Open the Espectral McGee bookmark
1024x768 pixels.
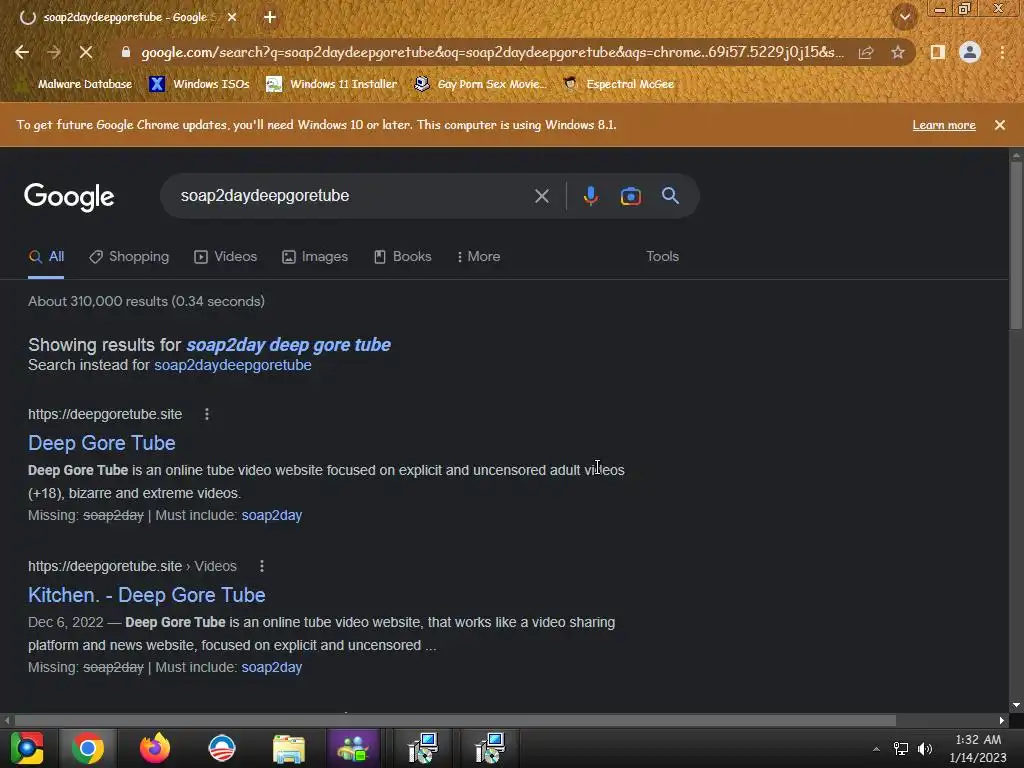pyautogui.click(x=618, y=84)
